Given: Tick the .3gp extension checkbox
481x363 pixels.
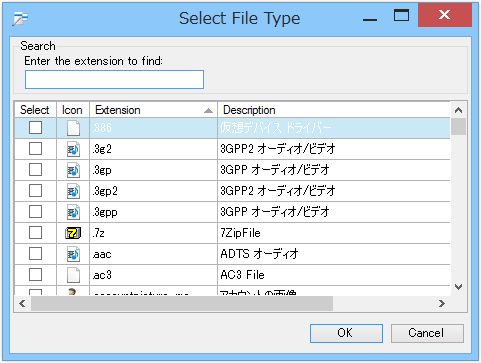Looking at the screenshot, I should click(35, 170).
